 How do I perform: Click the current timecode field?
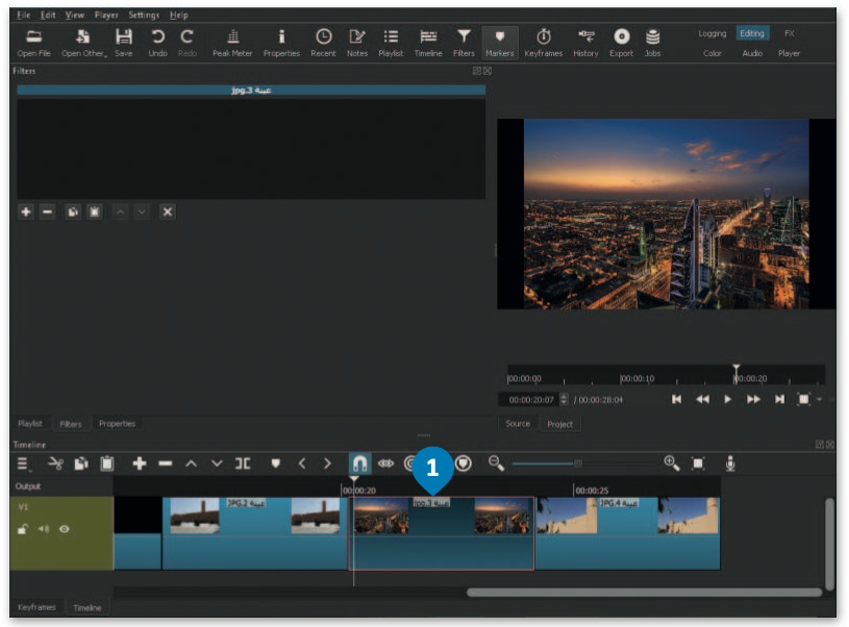click(533, 400)
